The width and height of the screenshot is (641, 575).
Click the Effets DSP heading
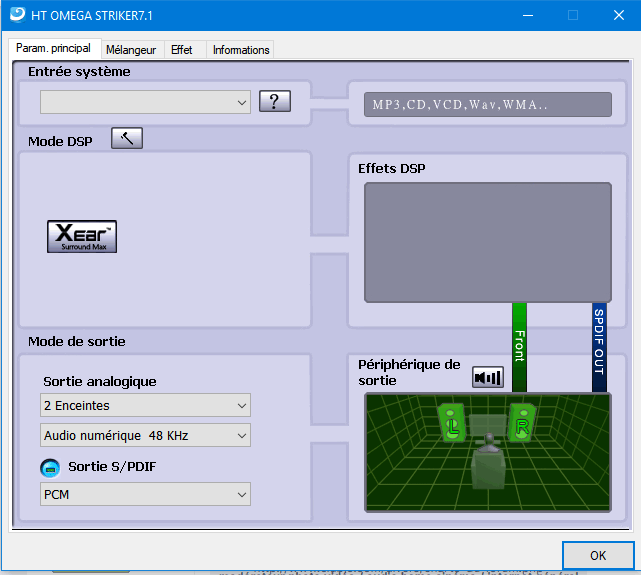392,168
